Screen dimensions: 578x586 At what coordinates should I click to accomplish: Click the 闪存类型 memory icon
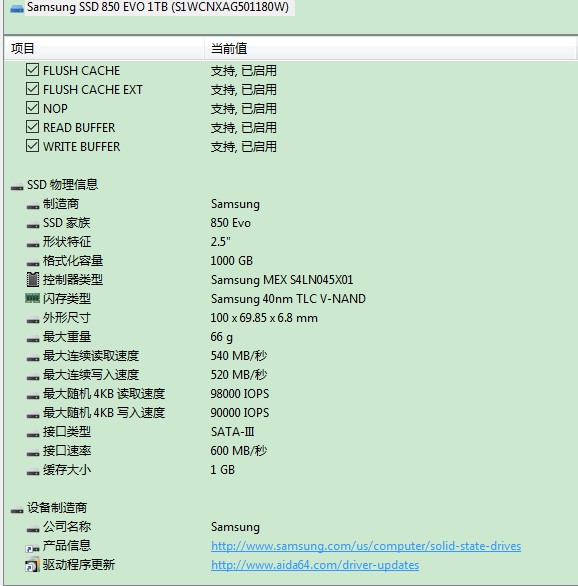coord(33,298)
